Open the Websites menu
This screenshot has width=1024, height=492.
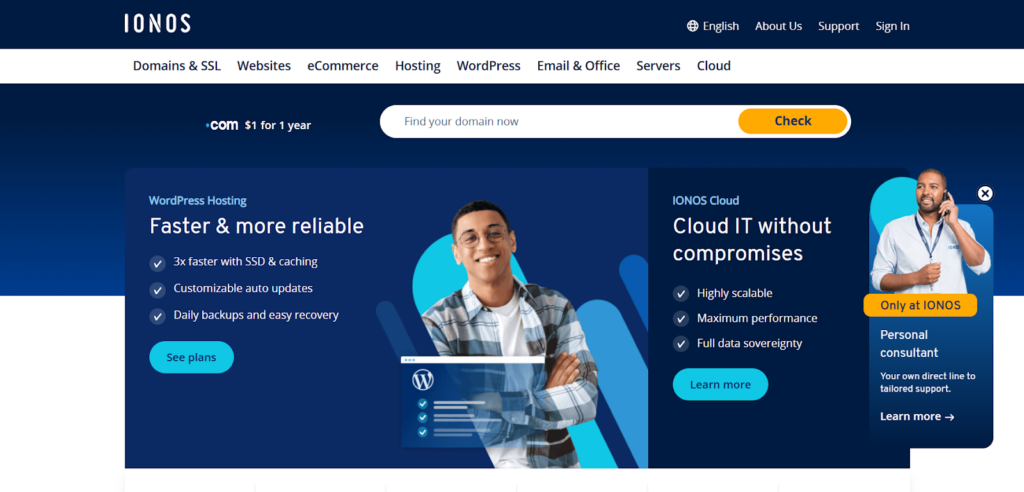tap(264, 66)
